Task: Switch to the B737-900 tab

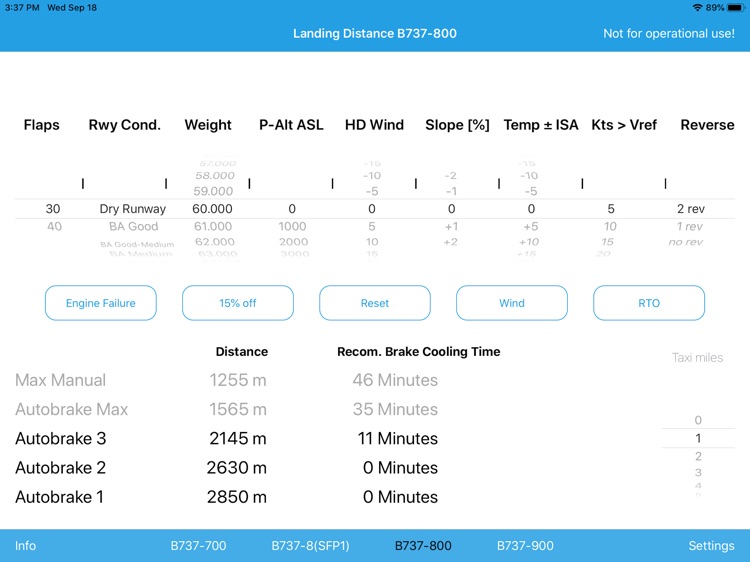Action: pyautogui.click(x=525, y=546)
